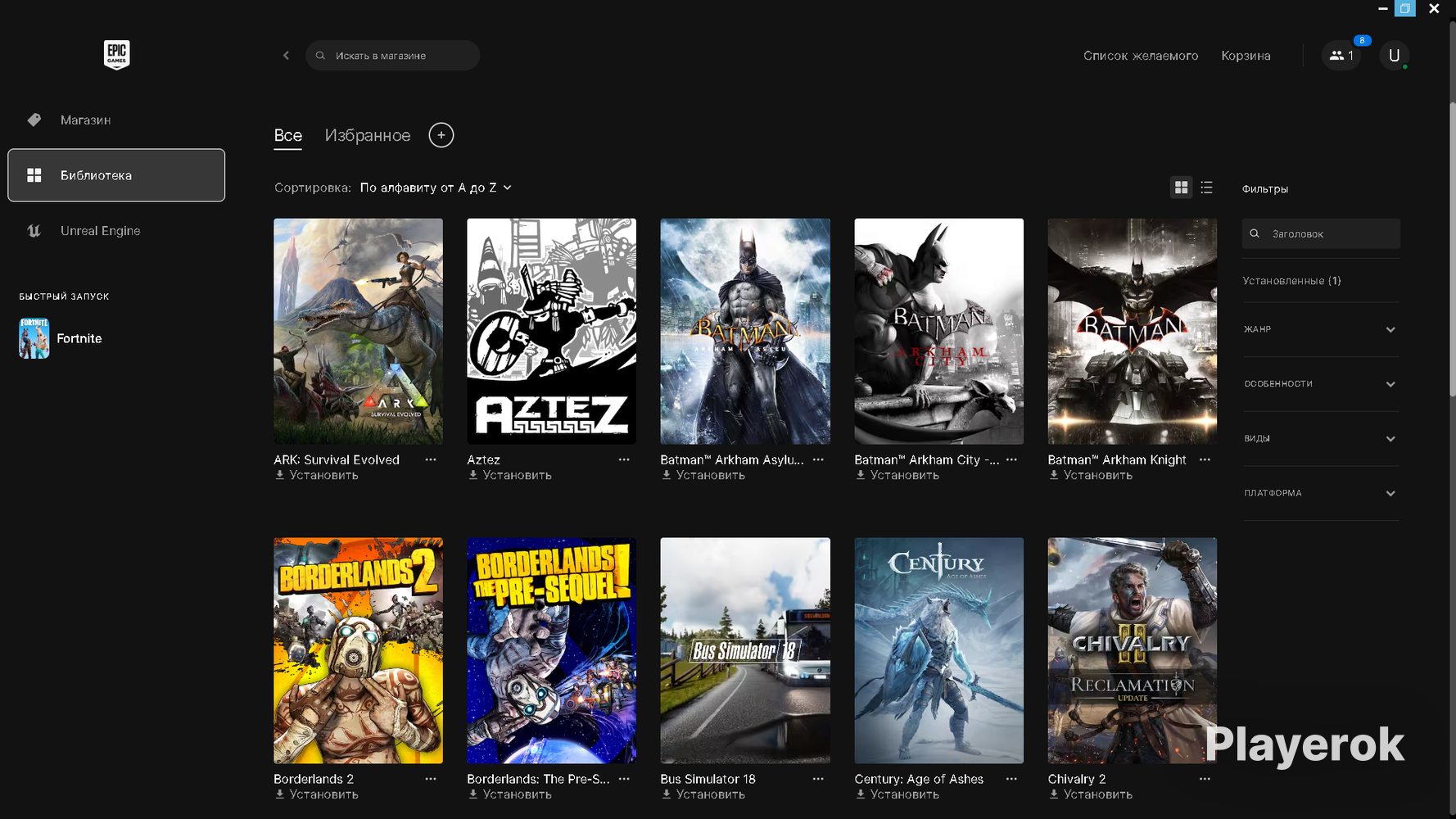Expand the ПЛАТФОРМА filter section

pyautogui.click(x=1320, y=493)
